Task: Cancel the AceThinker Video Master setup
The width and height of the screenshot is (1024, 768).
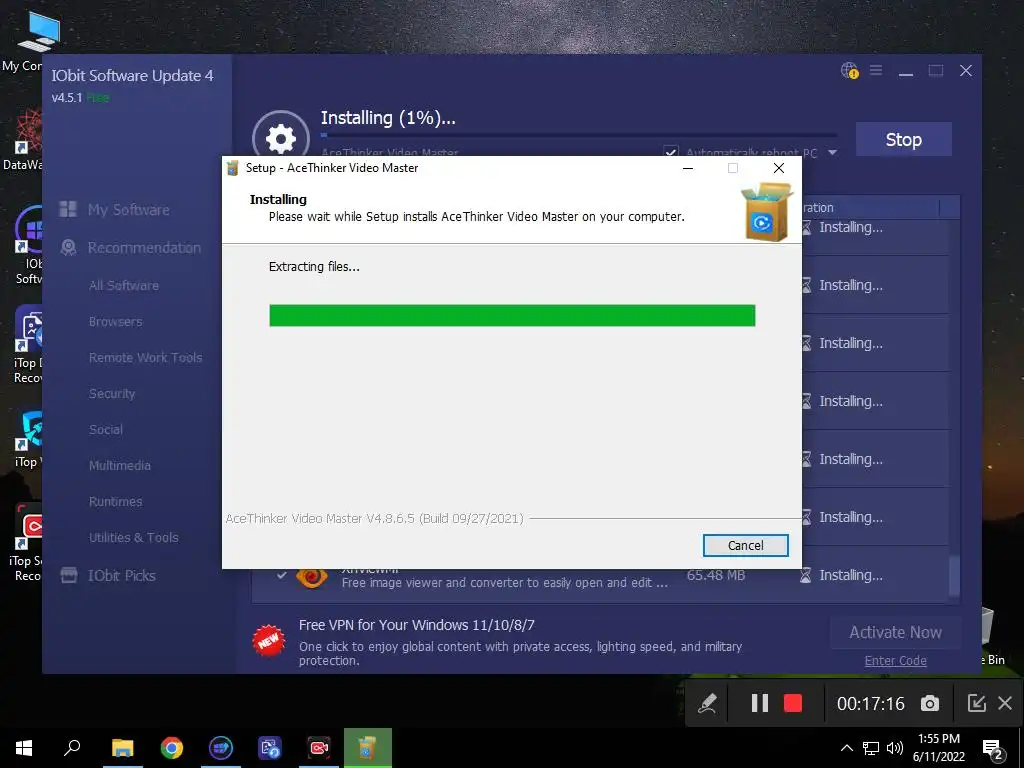Action: click(745, 545)
